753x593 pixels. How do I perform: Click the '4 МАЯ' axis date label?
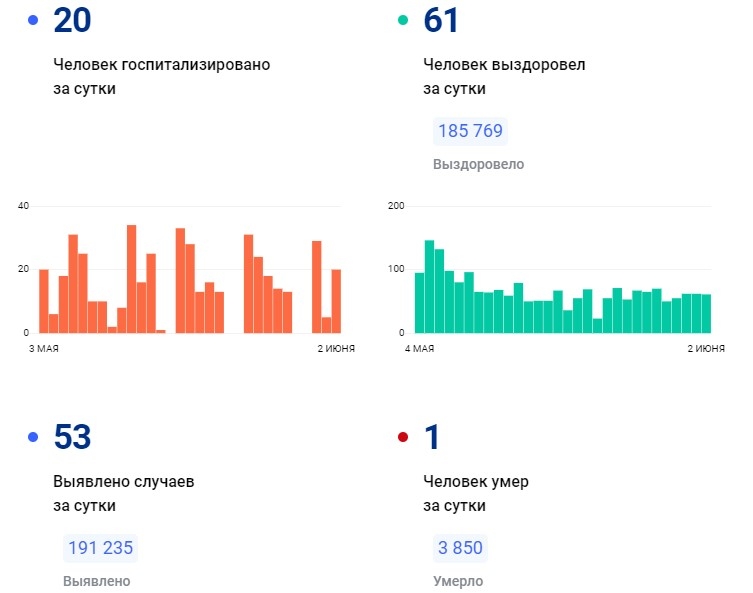[418, 348]
